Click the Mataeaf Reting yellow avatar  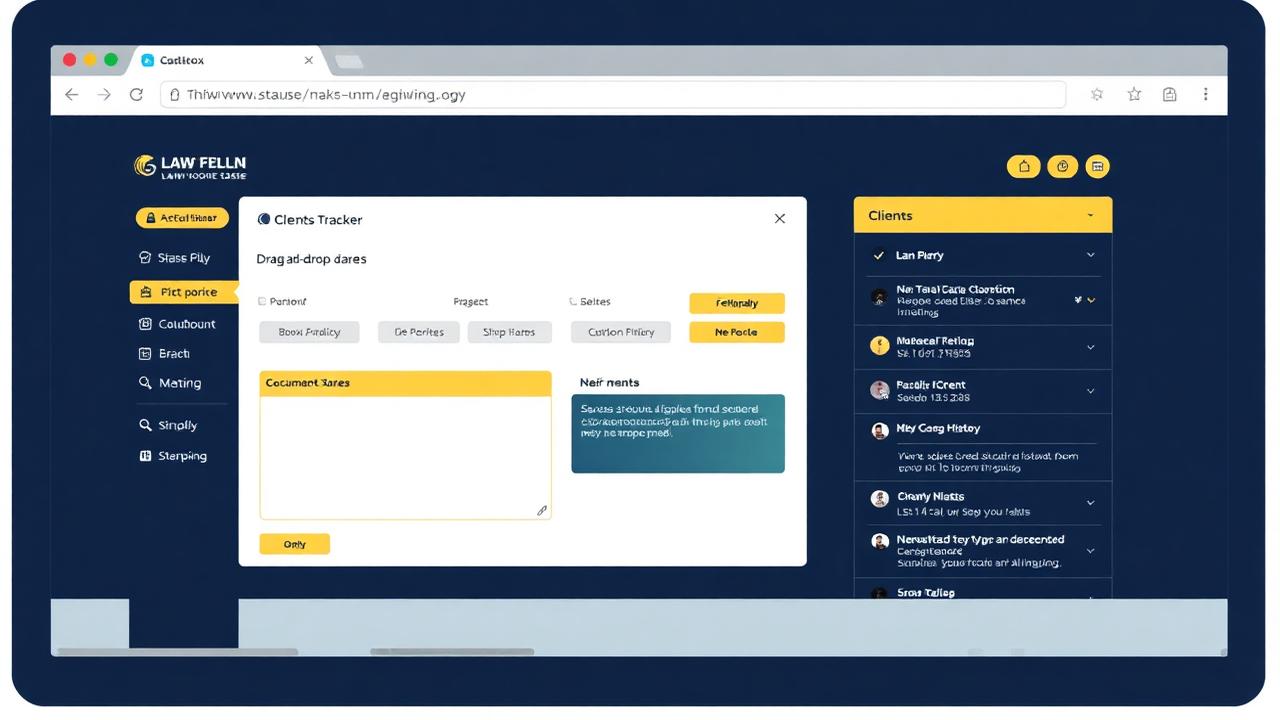(880, 346)
